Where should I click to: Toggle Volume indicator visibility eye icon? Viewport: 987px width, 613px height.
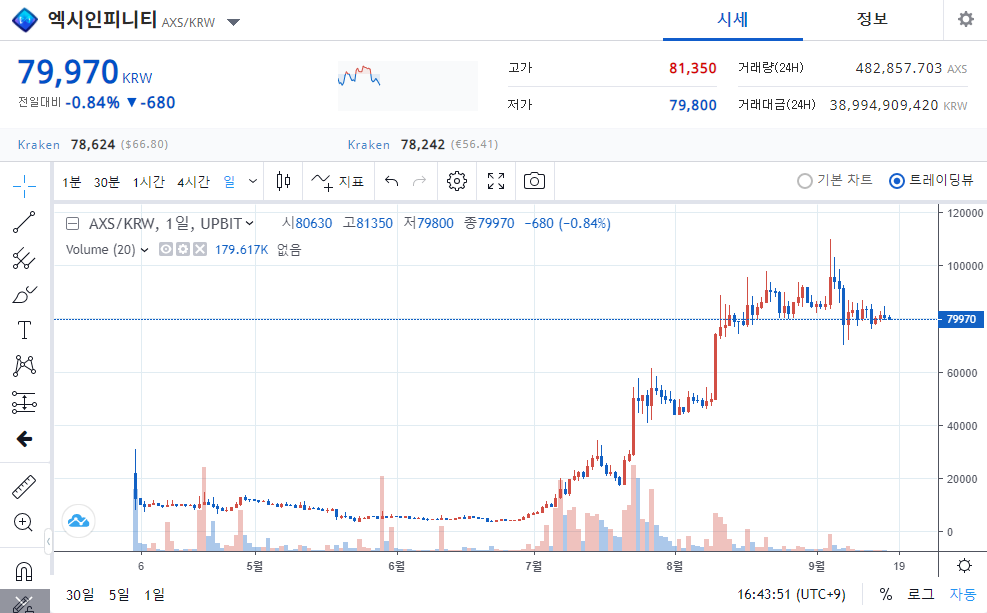coord(166,250)
